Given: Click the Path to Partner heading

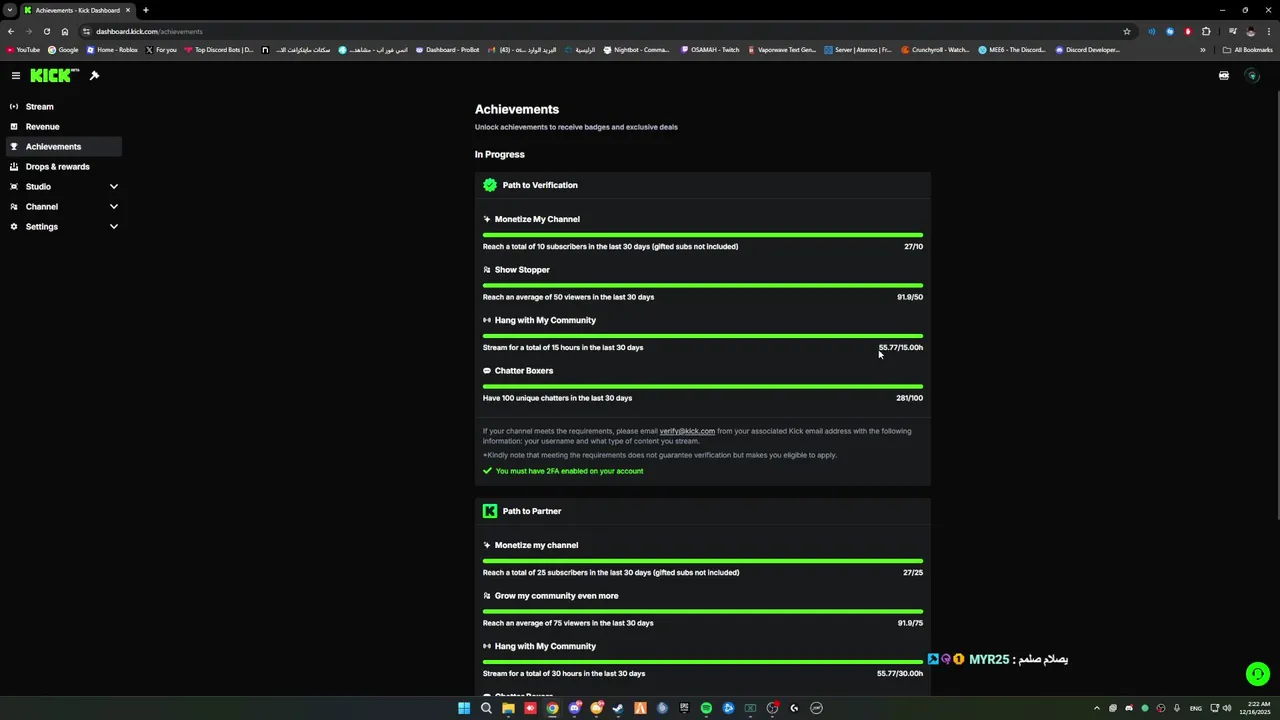Looking at the screenshot, I should tap(532, 511).
